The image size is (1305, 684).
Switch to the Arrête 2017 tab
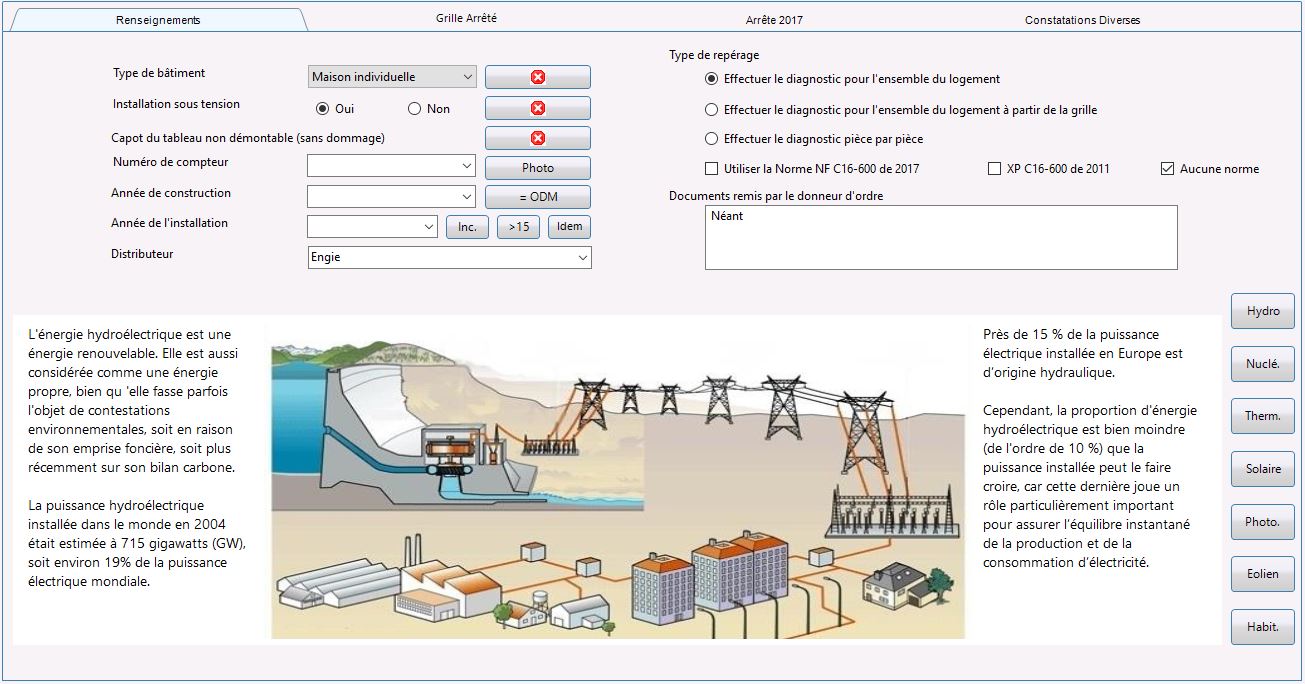(774, 20)
